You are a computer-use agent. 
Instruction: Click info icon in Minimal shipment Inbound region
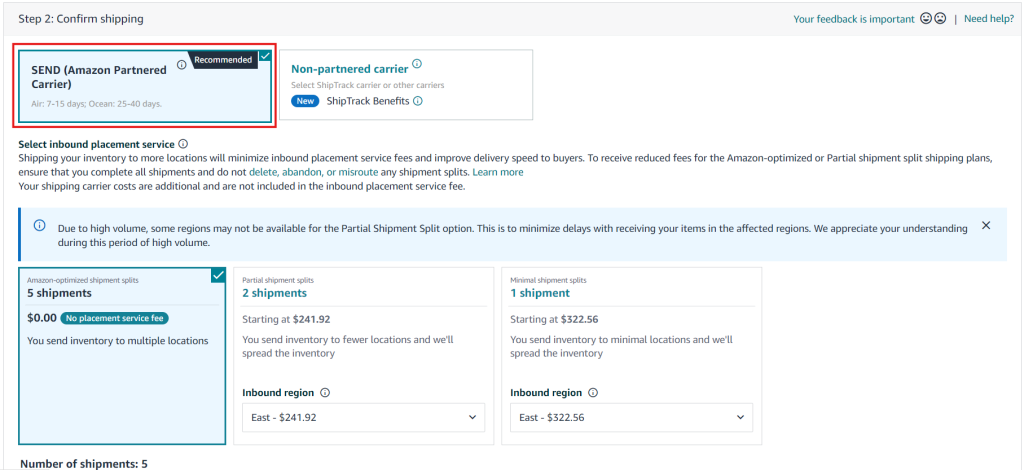pyautogui.click(x=593, y=393)
